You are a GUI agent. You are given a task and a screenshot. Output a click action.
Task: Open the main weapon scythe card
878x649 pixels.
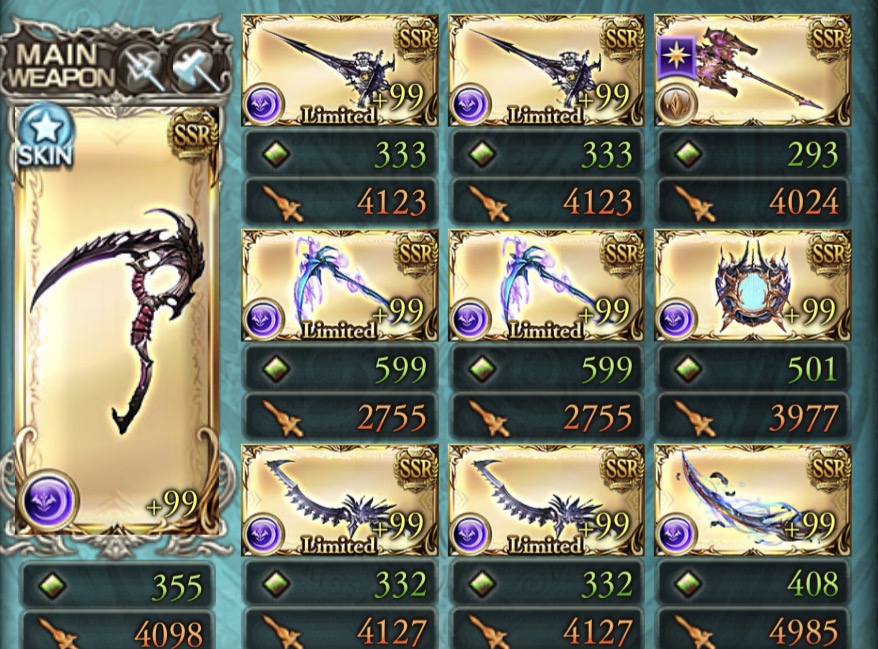point(116,321)
